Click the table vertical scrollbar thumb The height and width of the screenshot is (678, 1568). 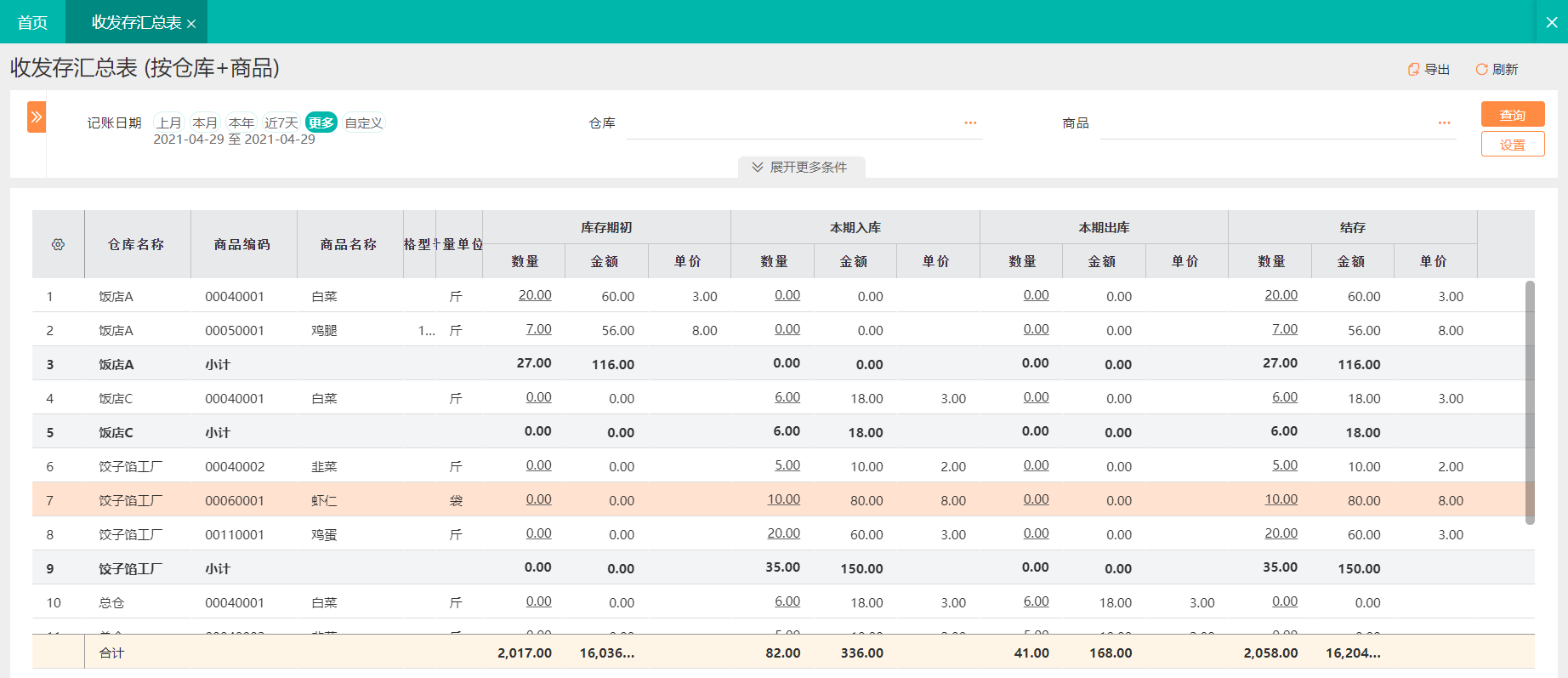click(x=1530, y=402)
